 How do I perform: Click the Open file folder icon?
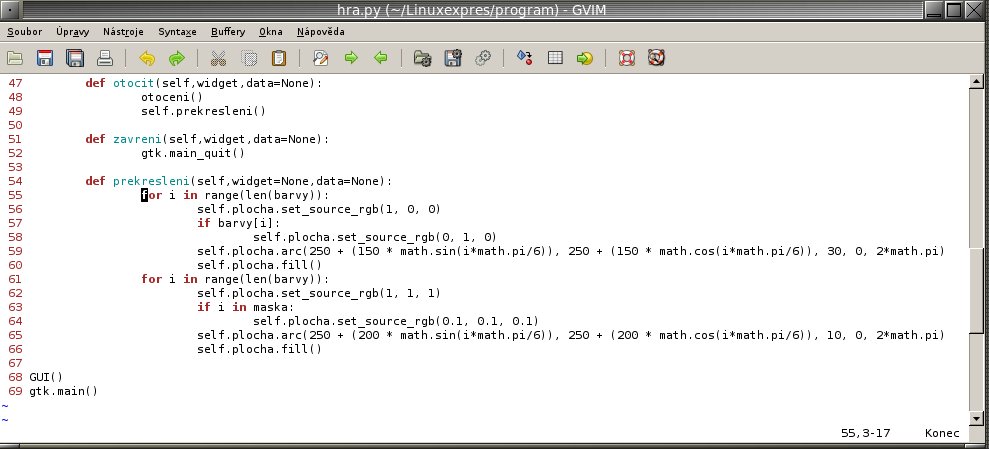15,59
